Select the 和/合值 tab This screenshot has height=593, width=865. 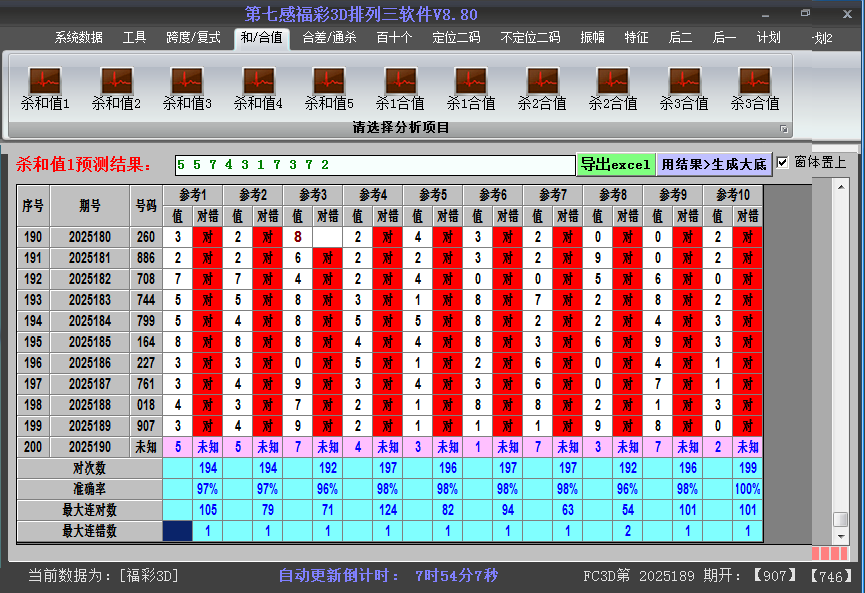tap(261, 38)
